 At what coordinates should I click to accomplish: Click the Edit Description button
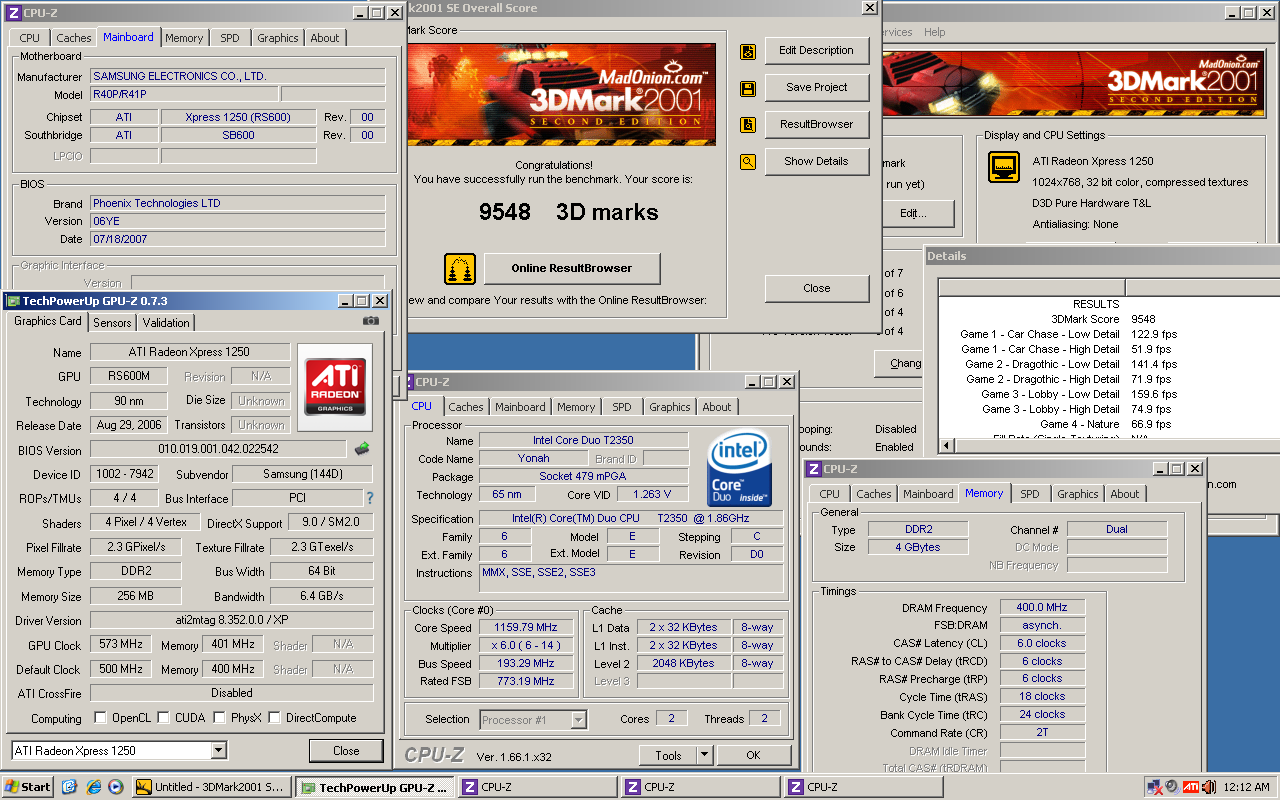point(817,51)
